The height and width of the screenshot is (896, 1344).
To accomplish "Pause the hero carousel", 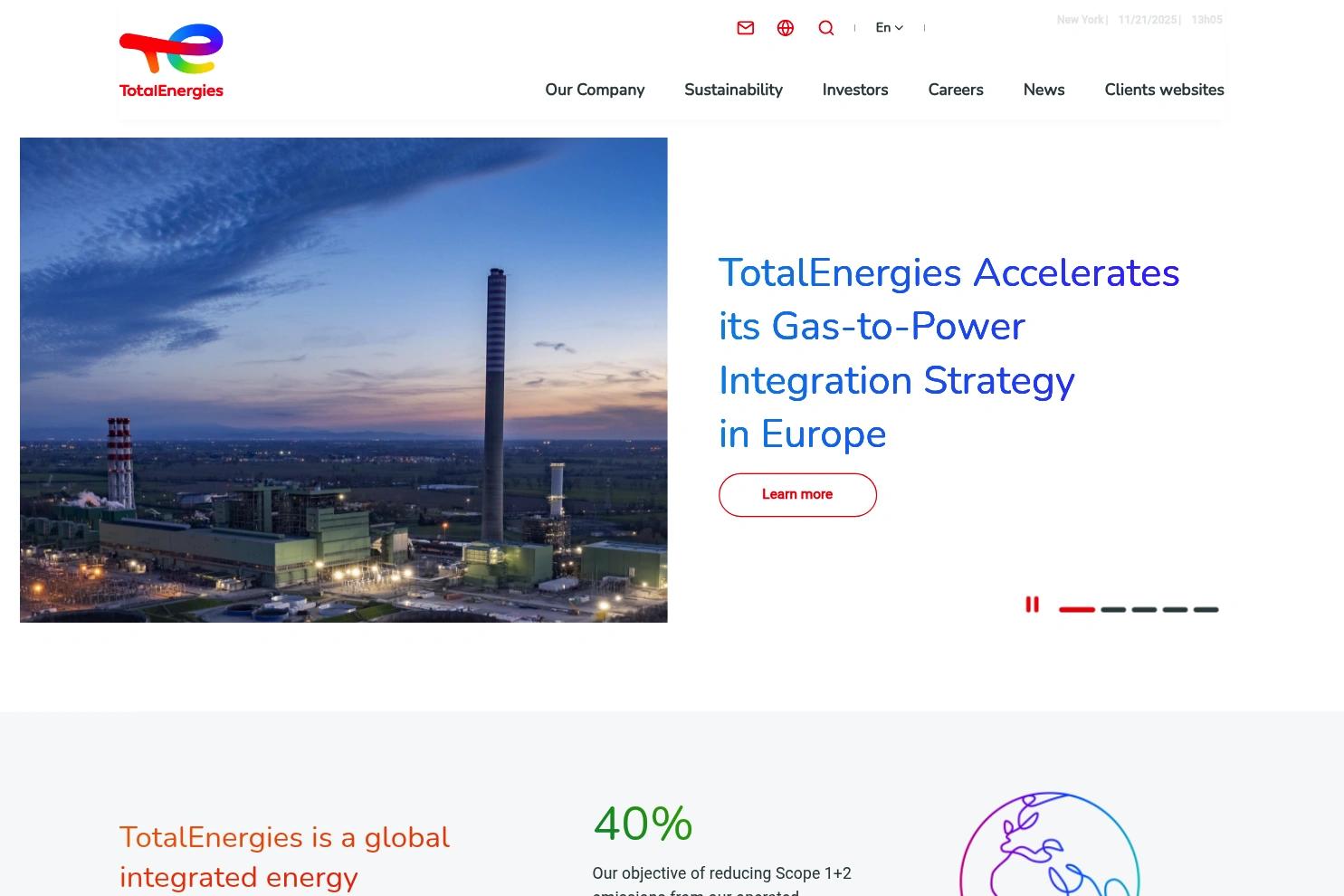I will click(1032, 605).
